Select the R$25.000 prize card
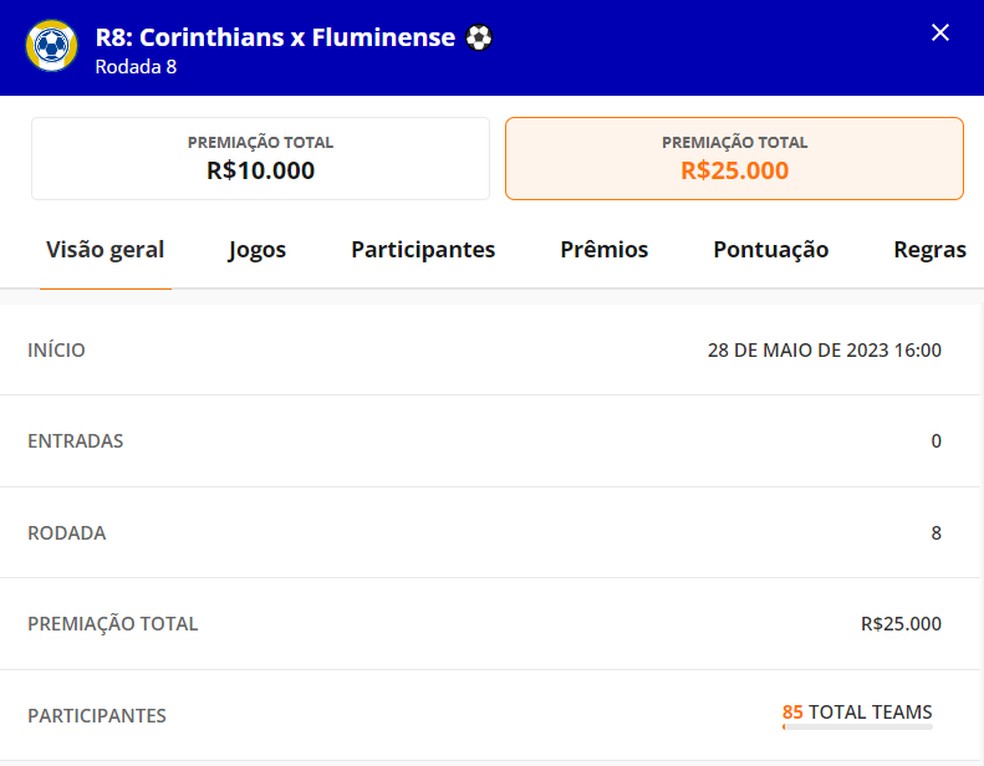984x766 pixels. pyautogui.click(x=734, y=158)
